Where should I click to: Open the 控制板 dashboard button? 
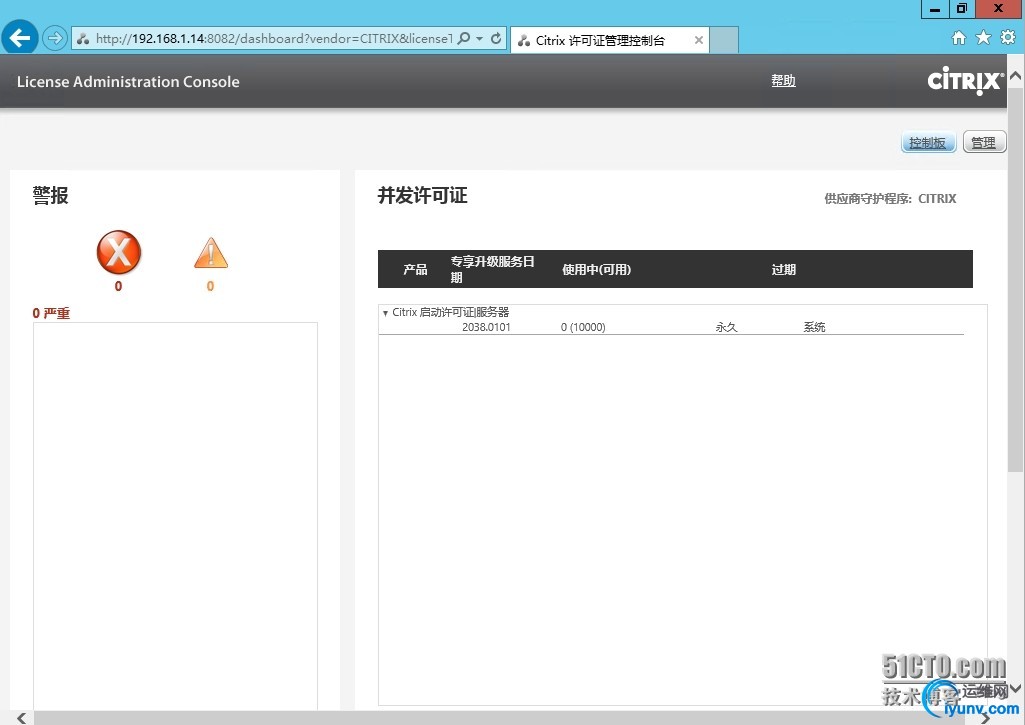[x=928, y=143]
